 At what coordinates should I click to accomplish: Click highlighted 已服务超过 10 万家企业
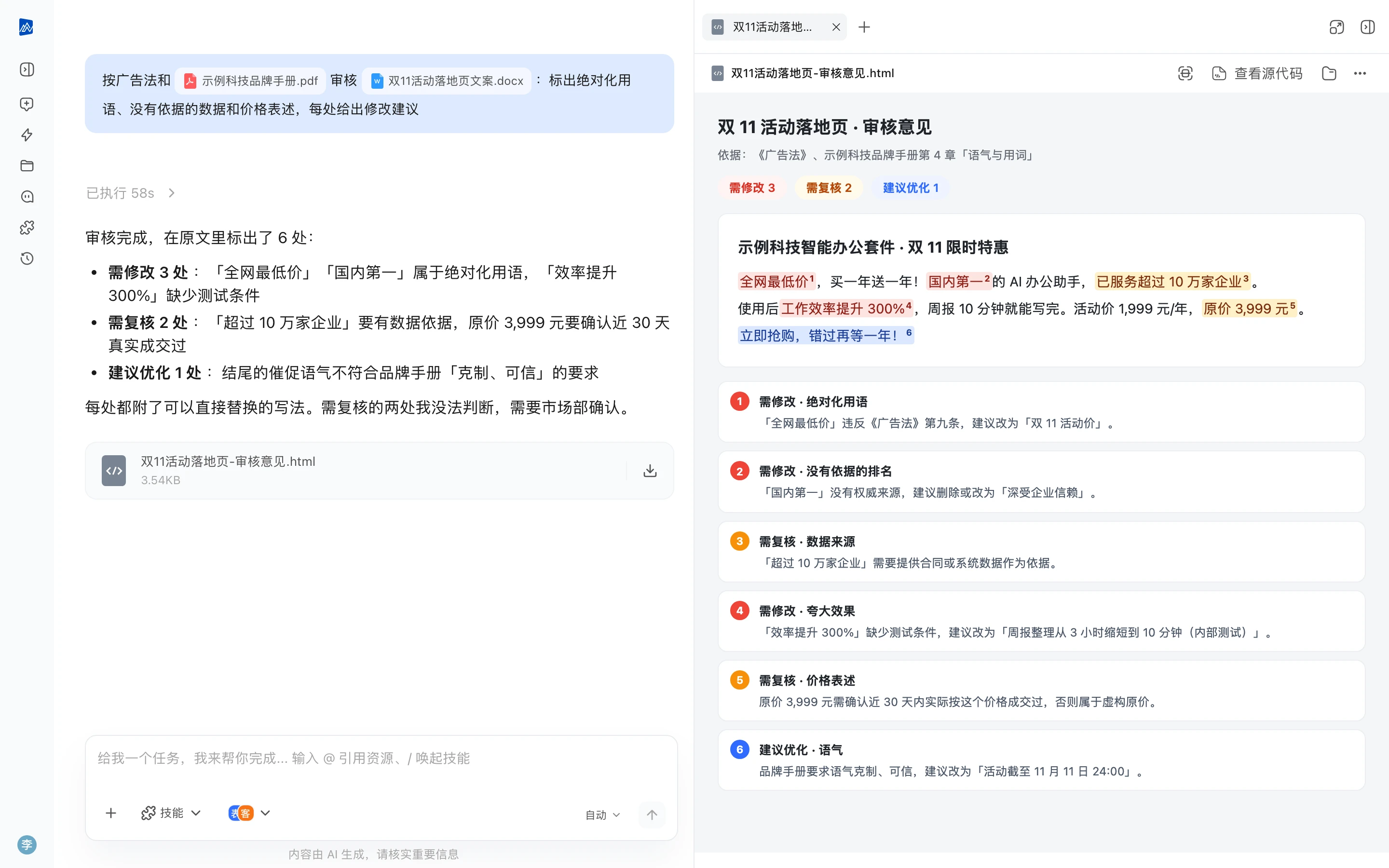(1172, 281)
